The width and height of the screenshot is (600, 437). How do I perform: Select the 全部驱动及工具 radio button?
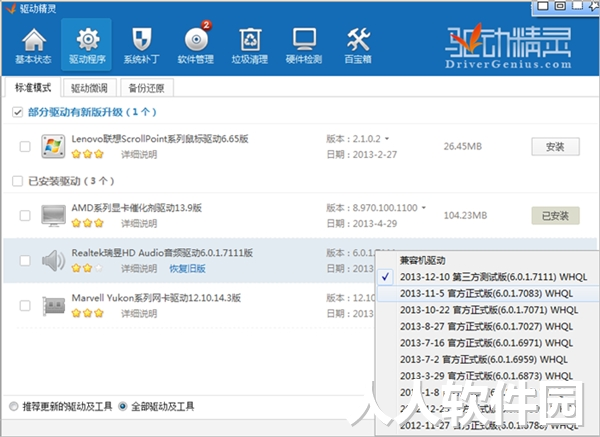pyautogui.click(x=122, y=406)
